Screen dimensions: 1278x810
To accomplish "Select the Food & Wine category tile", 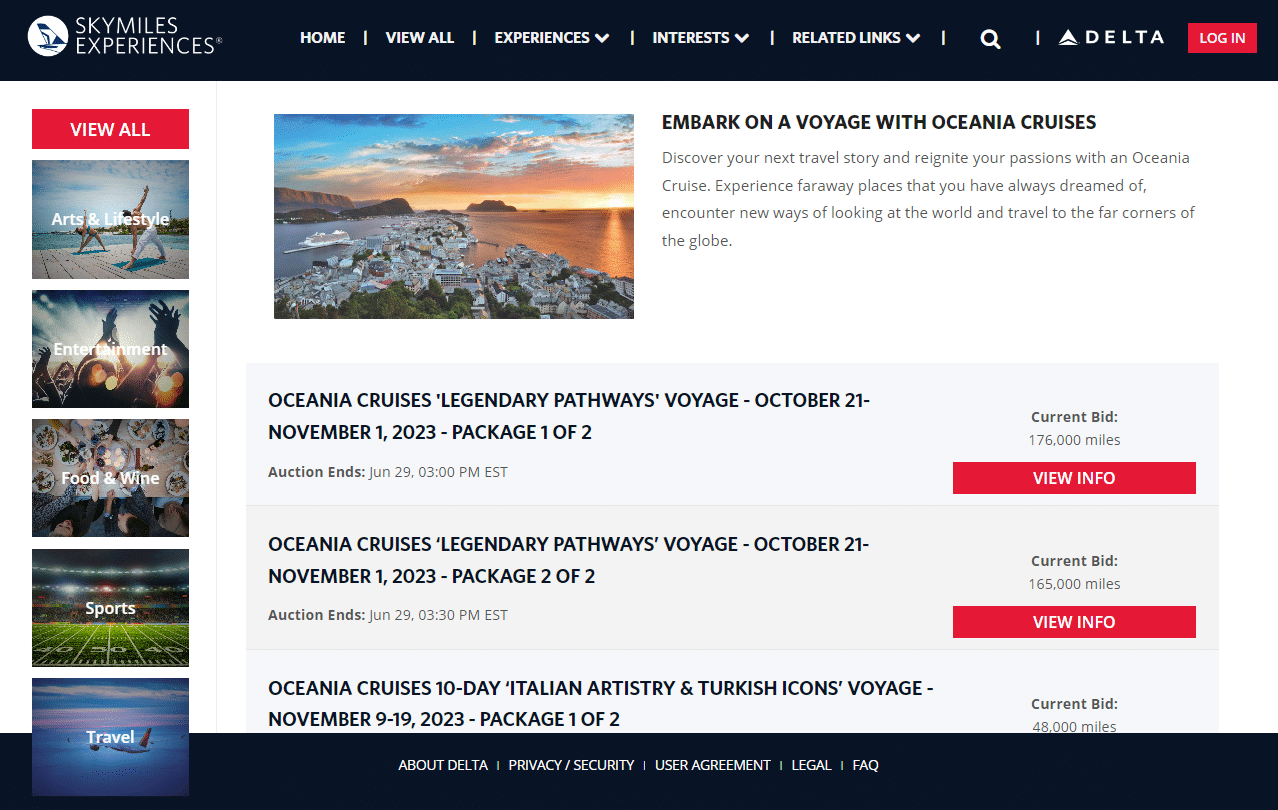I will point(110,478).
